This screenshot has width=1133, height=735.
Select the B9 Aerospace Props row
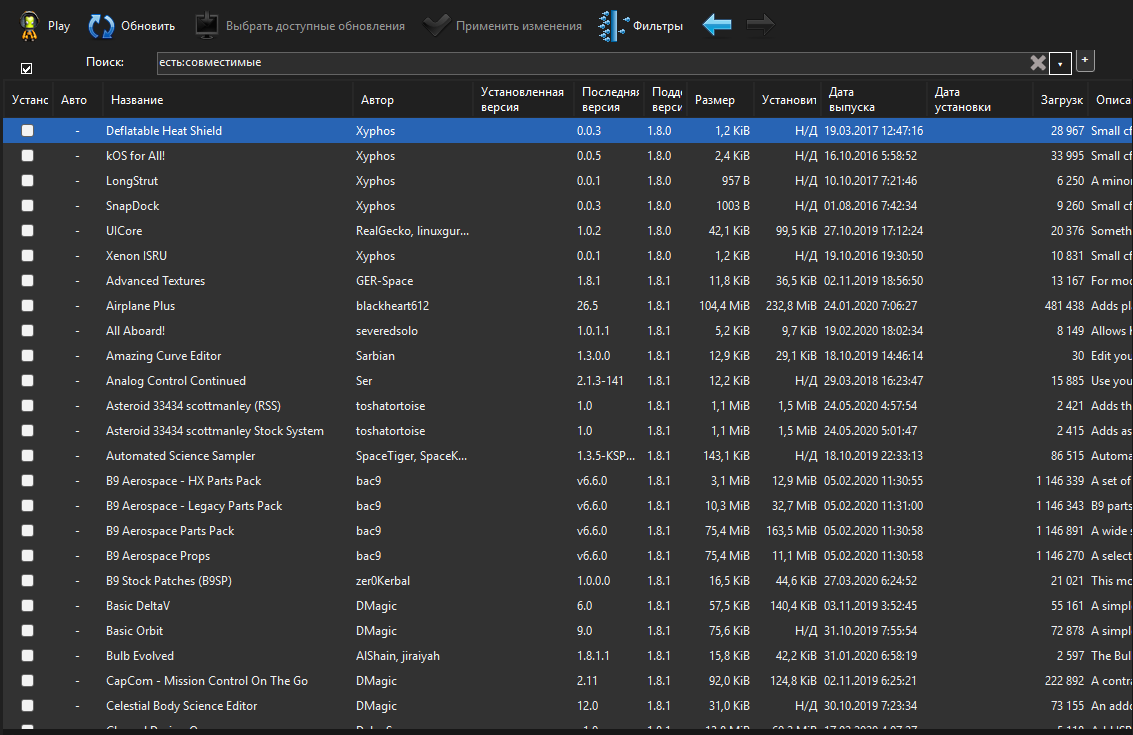[x=567, y=556]
